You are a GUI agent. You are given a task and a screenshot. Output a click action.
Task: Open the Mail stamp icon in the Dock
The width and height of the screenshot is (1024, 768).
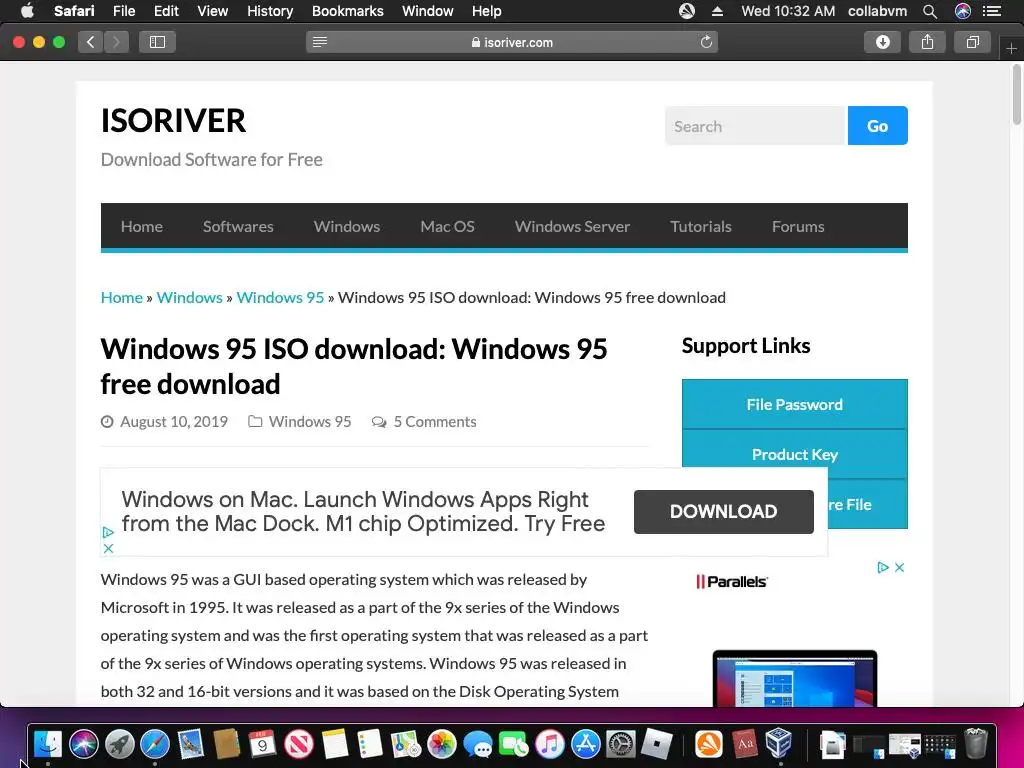click(x=191, y=743)
